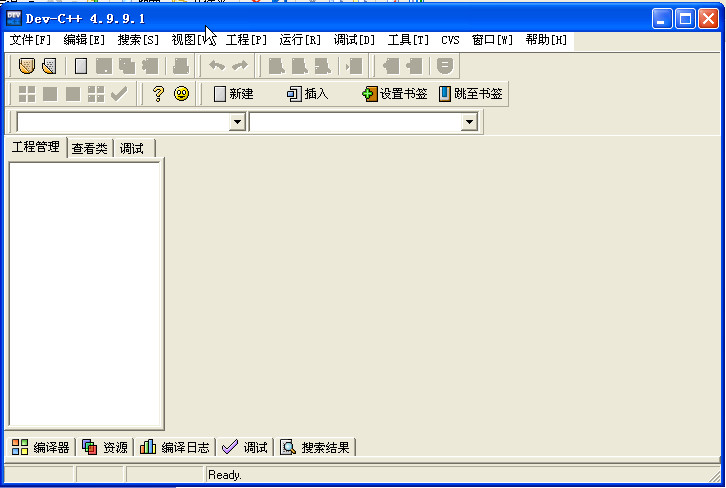
Task: Open the 调试 bottom tab with checkmark
Action: click(x=245, y=447)
